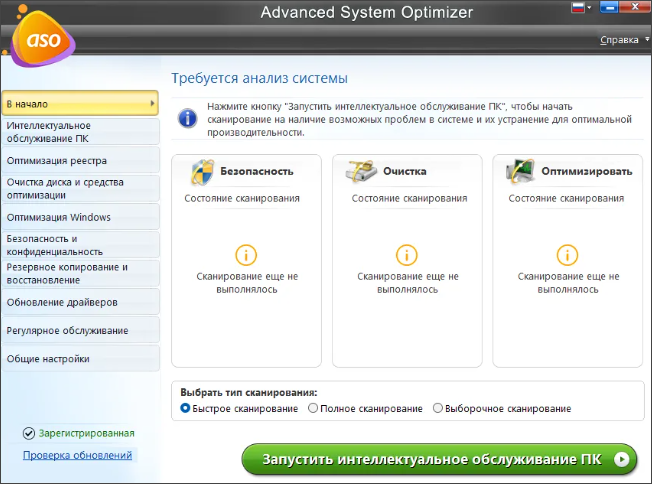The width and height of the screenshot is (652, 484).
Task: Go to В начало section
Action: tap(80, 103)
